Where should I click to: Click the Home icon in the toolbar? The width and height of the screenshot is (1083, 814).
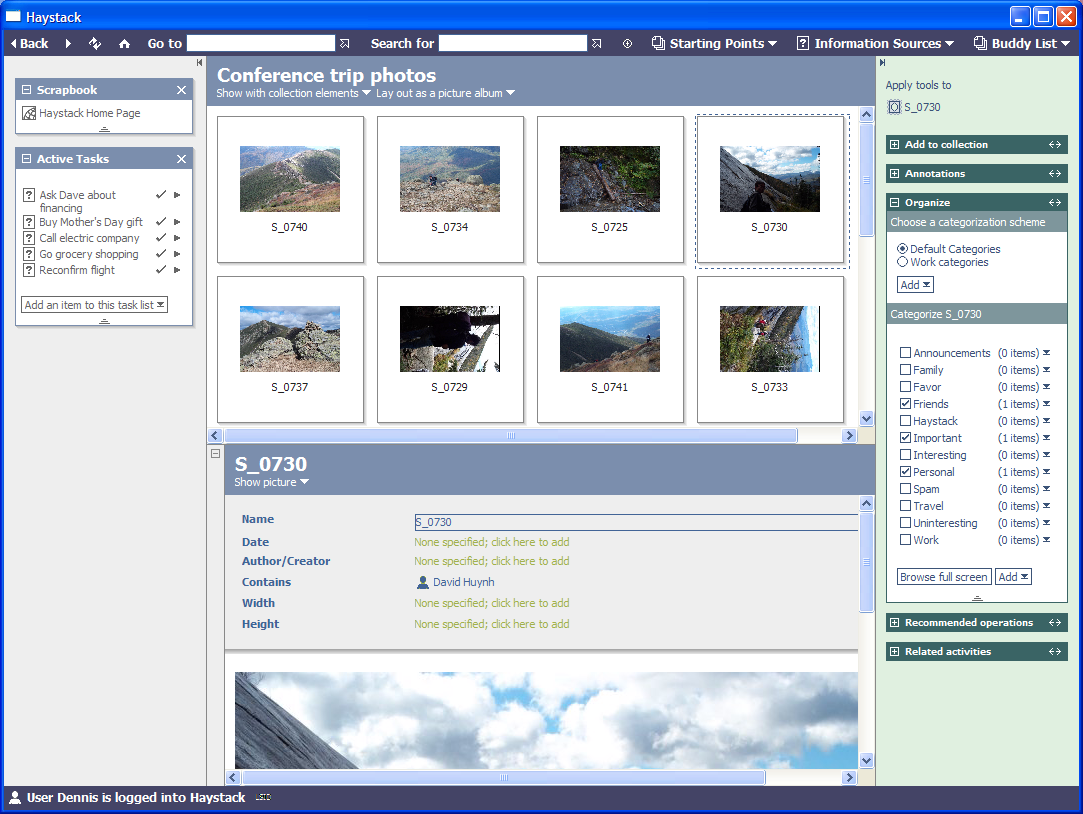(x=124, y=43)
